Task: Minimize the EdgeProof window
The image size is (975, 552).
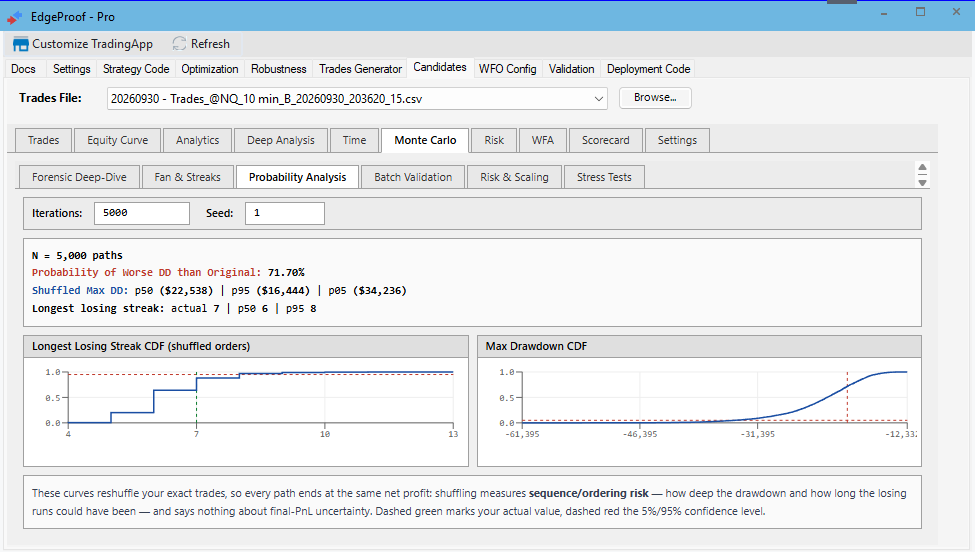Action: pyautogui.click(x=884, y=13)
